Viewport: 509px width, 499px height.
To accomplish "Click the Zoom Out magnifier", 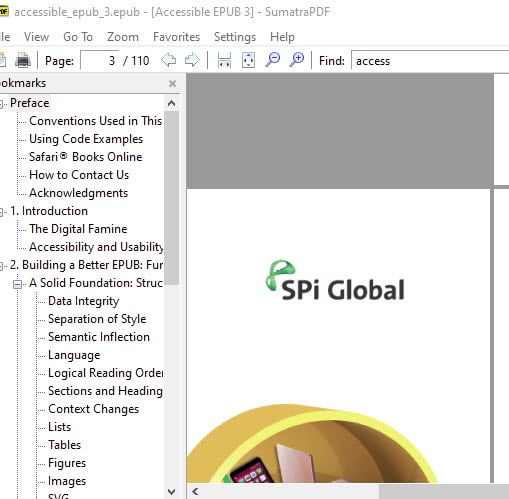I will pyautogui.click(x=273, y=60).
